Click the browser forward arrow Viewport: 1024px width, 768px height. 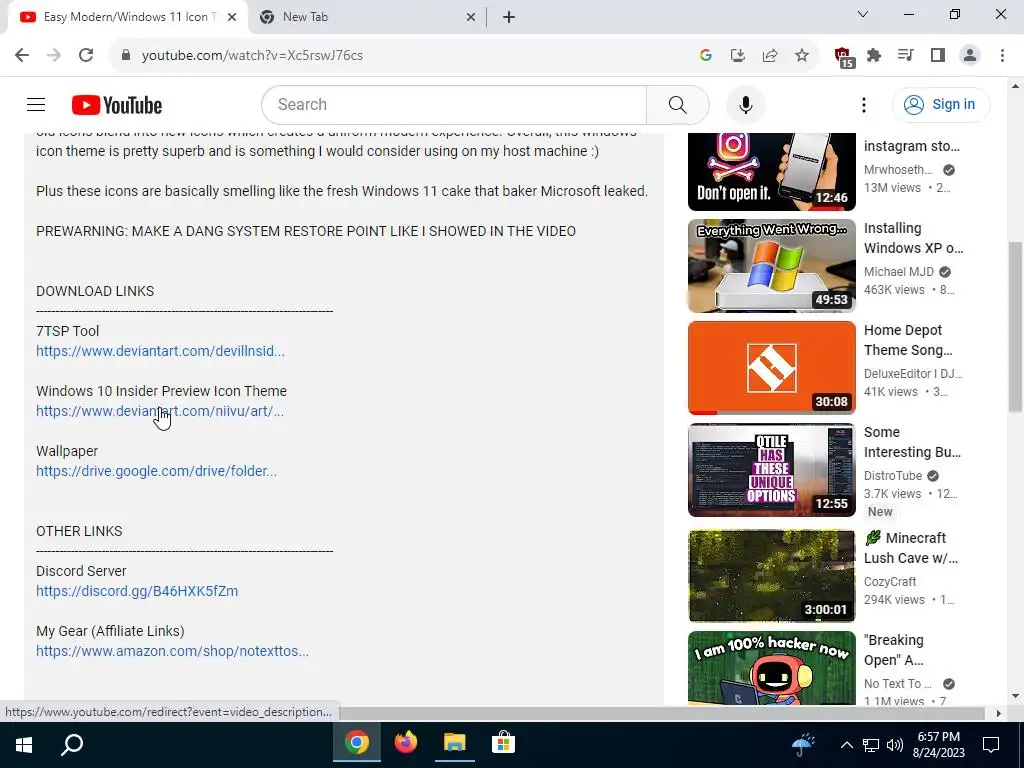coord(54,55)
